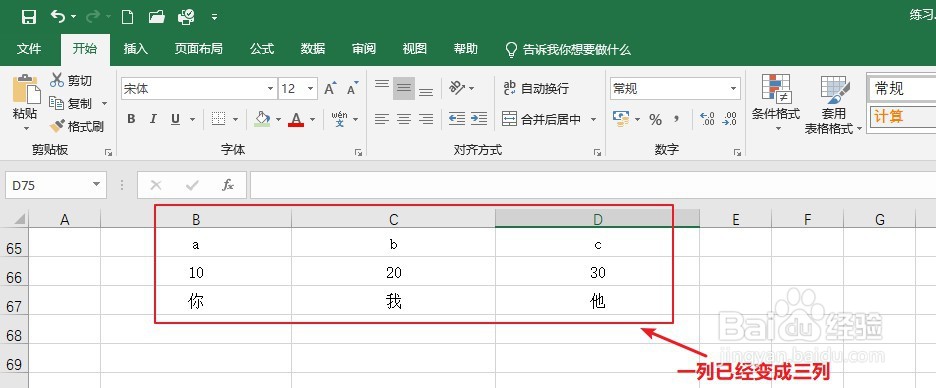This screenshot has height=388, width=936.
Task: Open 条件格式 conditional formatting
Action: [776, 103]
